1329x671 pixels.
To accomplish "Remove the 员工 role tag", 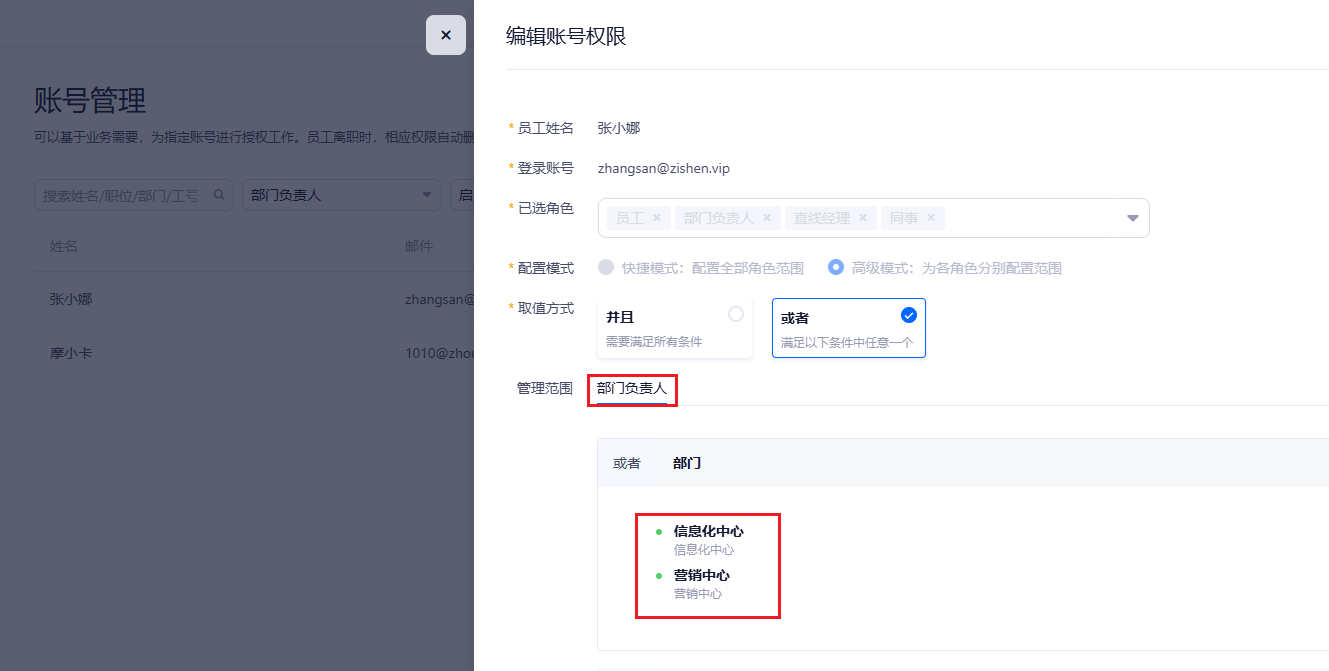I will coord(656,218).
